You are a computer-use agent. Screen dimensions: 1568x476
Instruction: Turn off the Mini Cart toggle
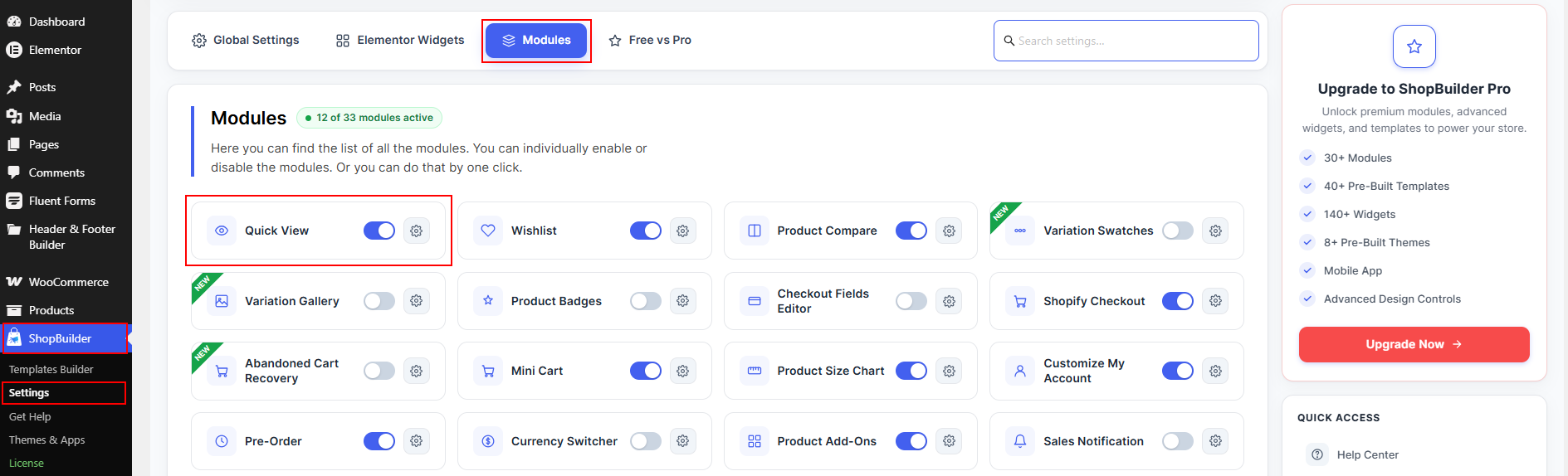click(646, 371)
